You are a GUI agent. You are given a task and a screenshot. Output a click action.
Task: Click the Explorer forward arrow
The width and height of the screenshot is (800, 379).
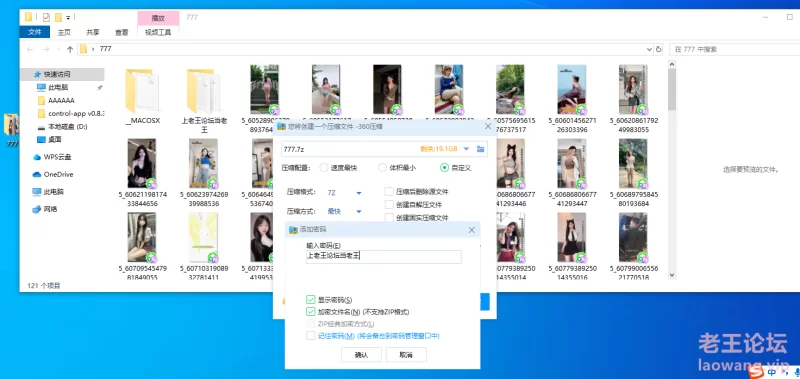tap(46, 49)
